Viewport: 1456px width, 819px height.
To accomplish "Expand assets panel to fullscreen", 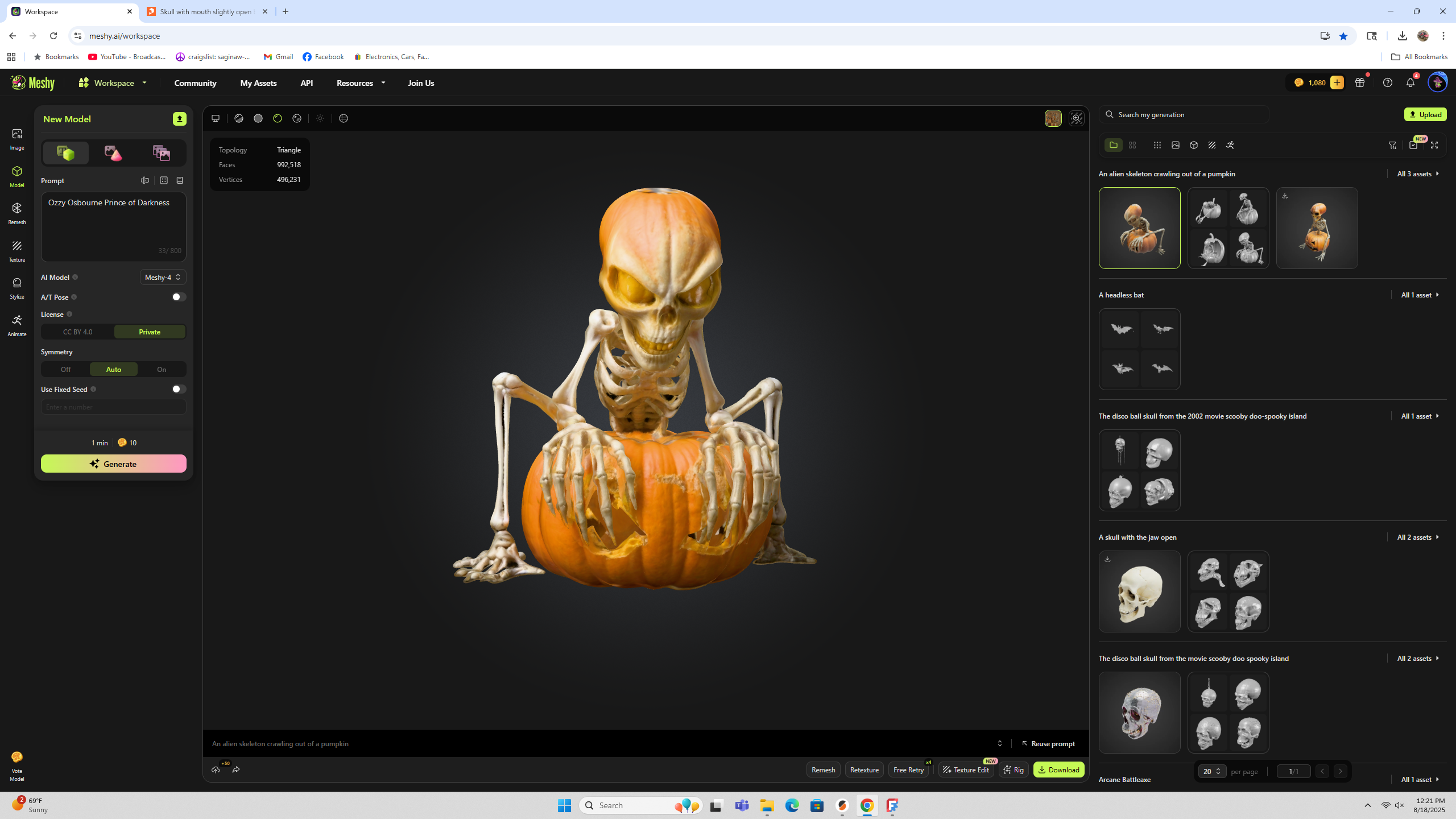I will 1434,145.
